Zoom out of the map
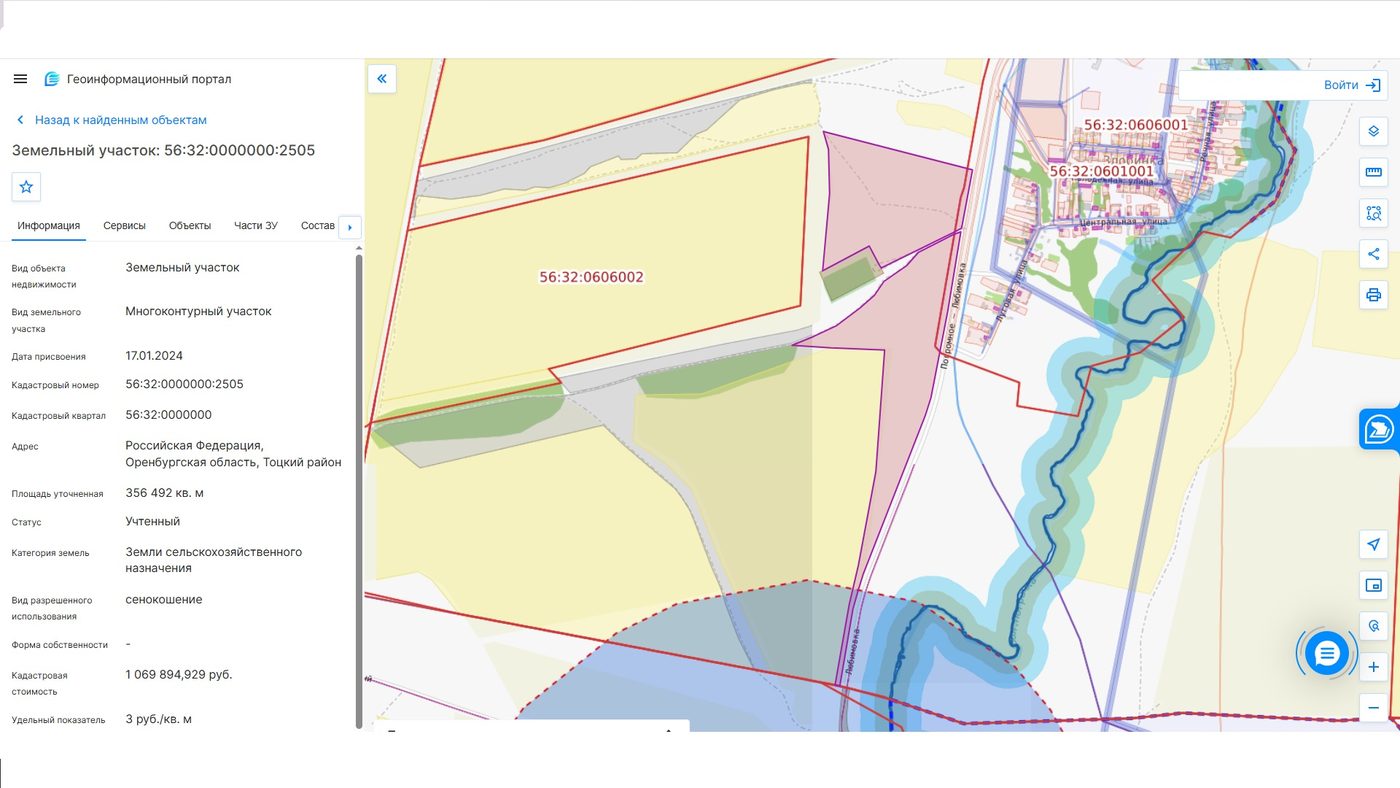The height and width of the screenshot is (788, 1400). [x=1374, y=708]
